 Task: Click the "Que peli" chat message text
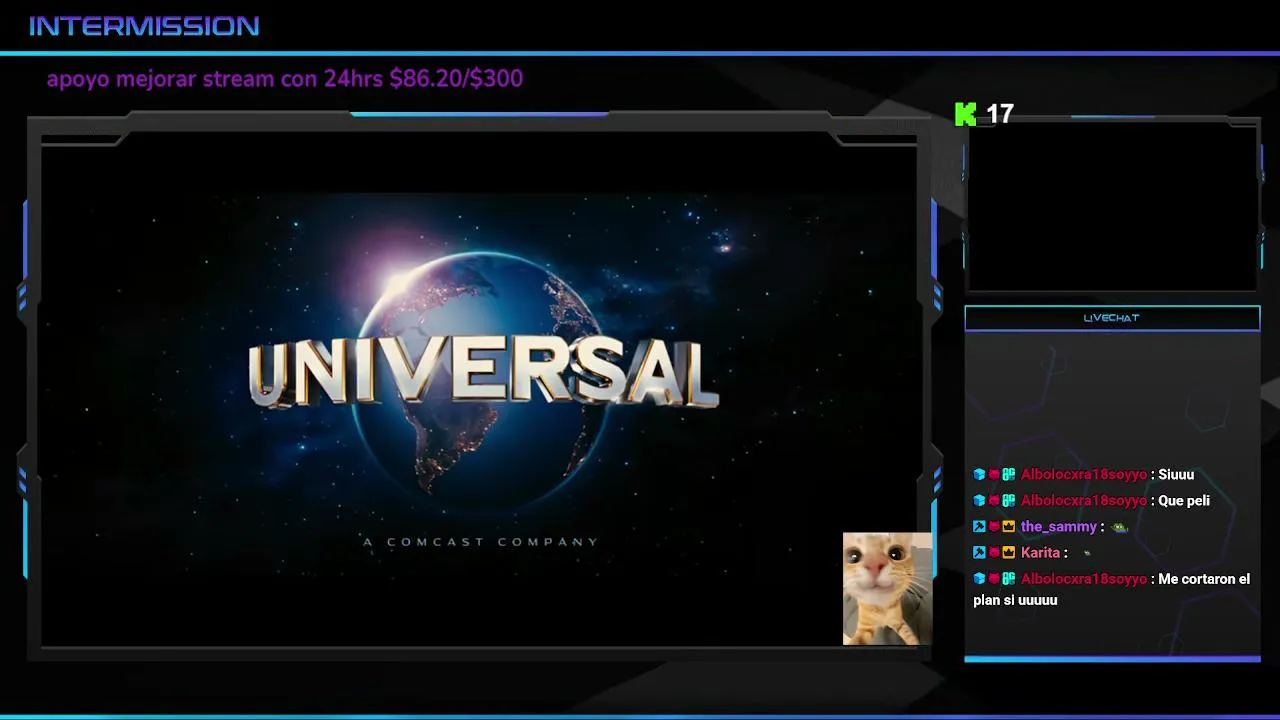coord(1184,501)
